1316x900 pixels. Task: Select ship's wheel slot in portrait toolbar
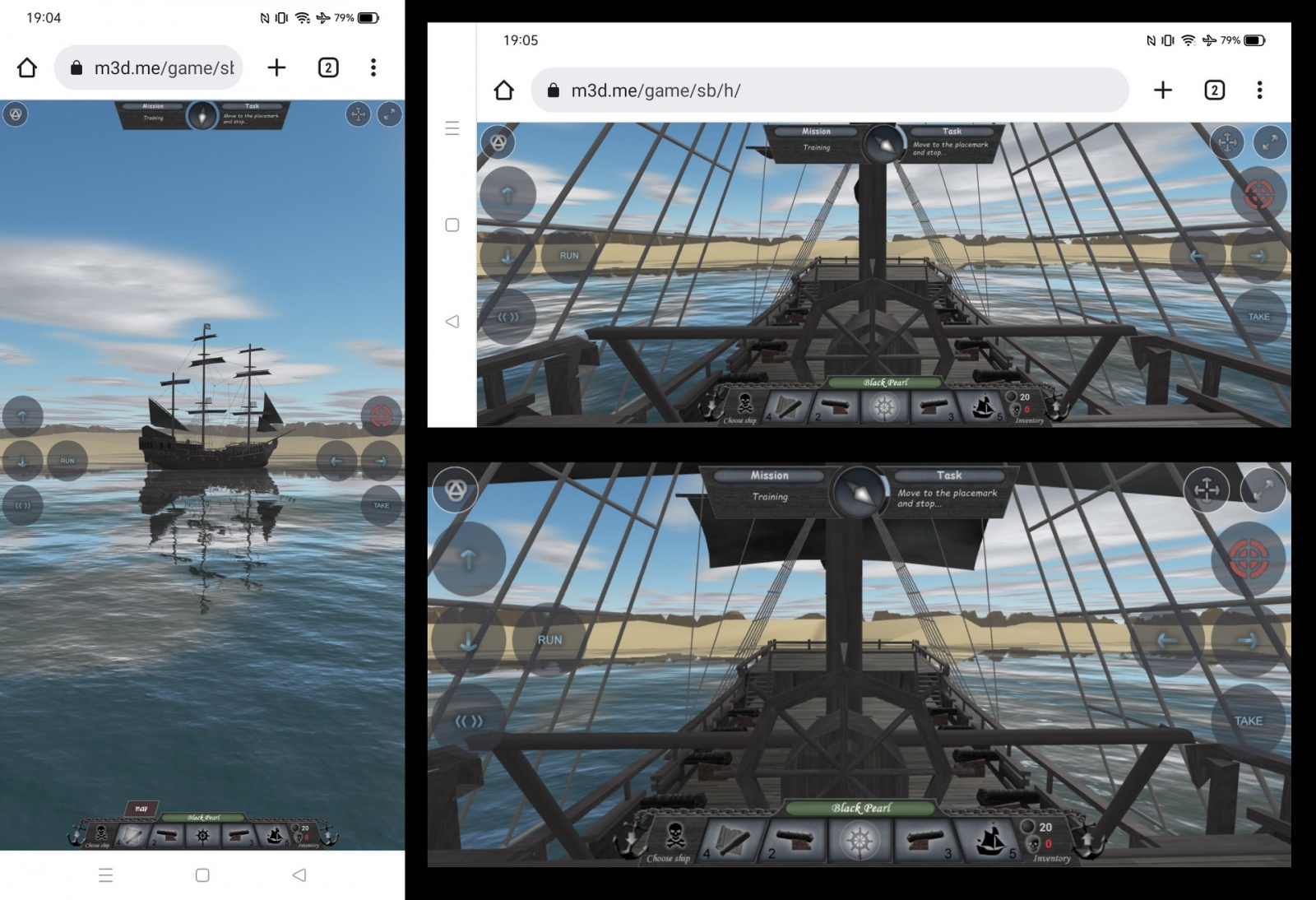tap(202, 836)
